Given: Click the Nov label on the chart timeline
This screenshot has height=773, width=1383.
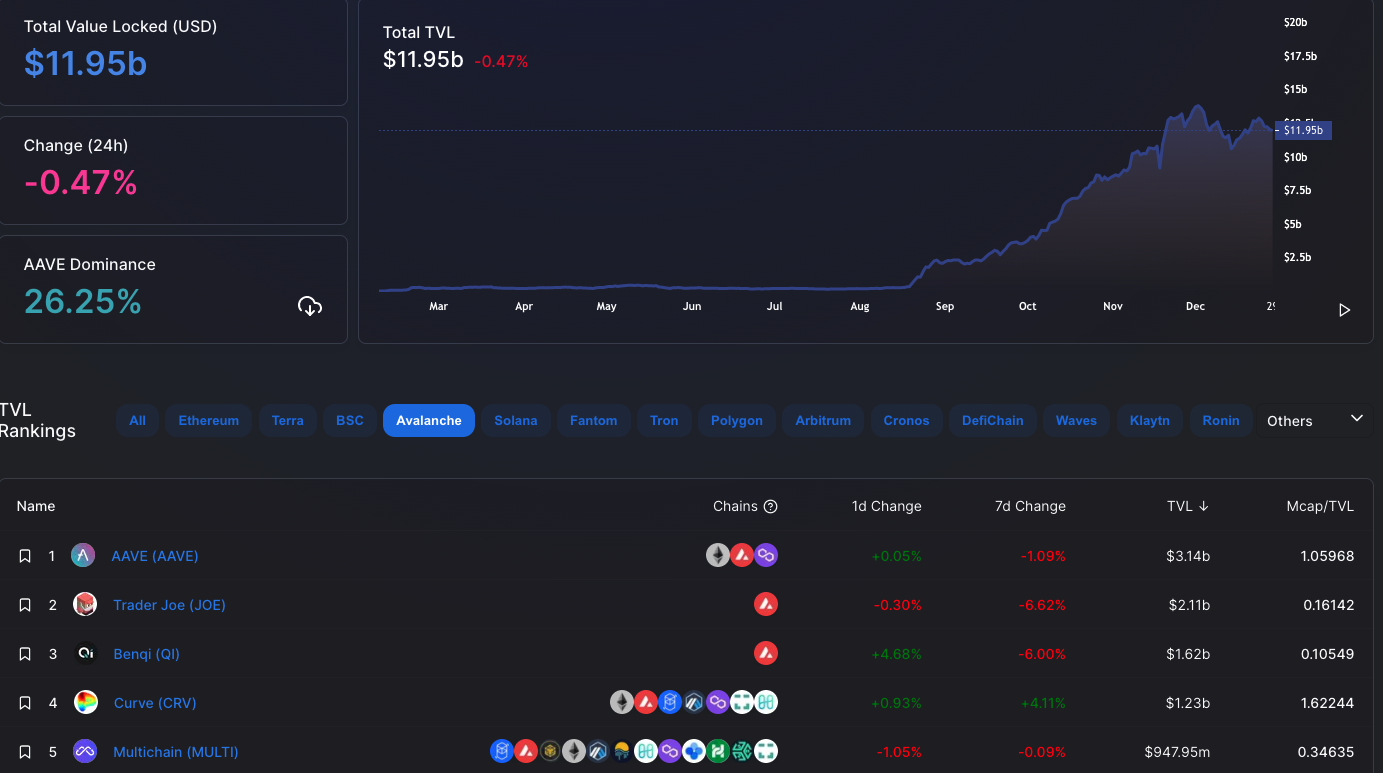Looking at the screenshot, I should pos(1113,306).
